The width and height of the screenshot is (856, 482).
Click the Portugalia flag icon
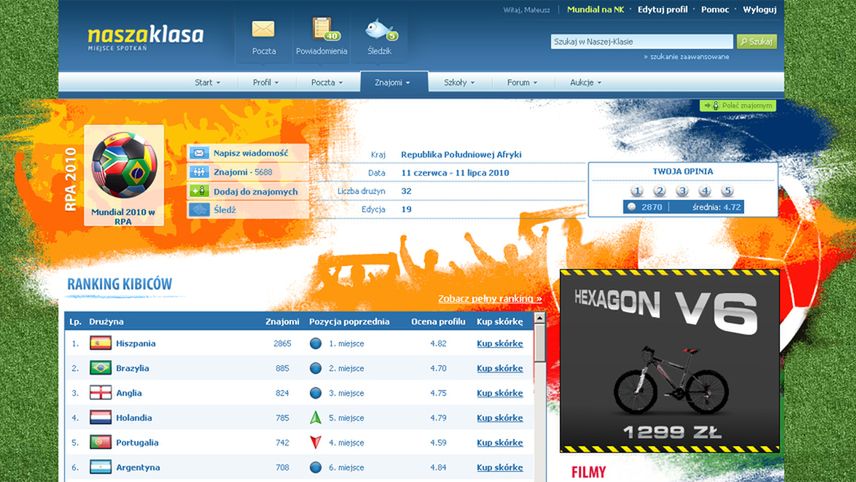[100, 442]
